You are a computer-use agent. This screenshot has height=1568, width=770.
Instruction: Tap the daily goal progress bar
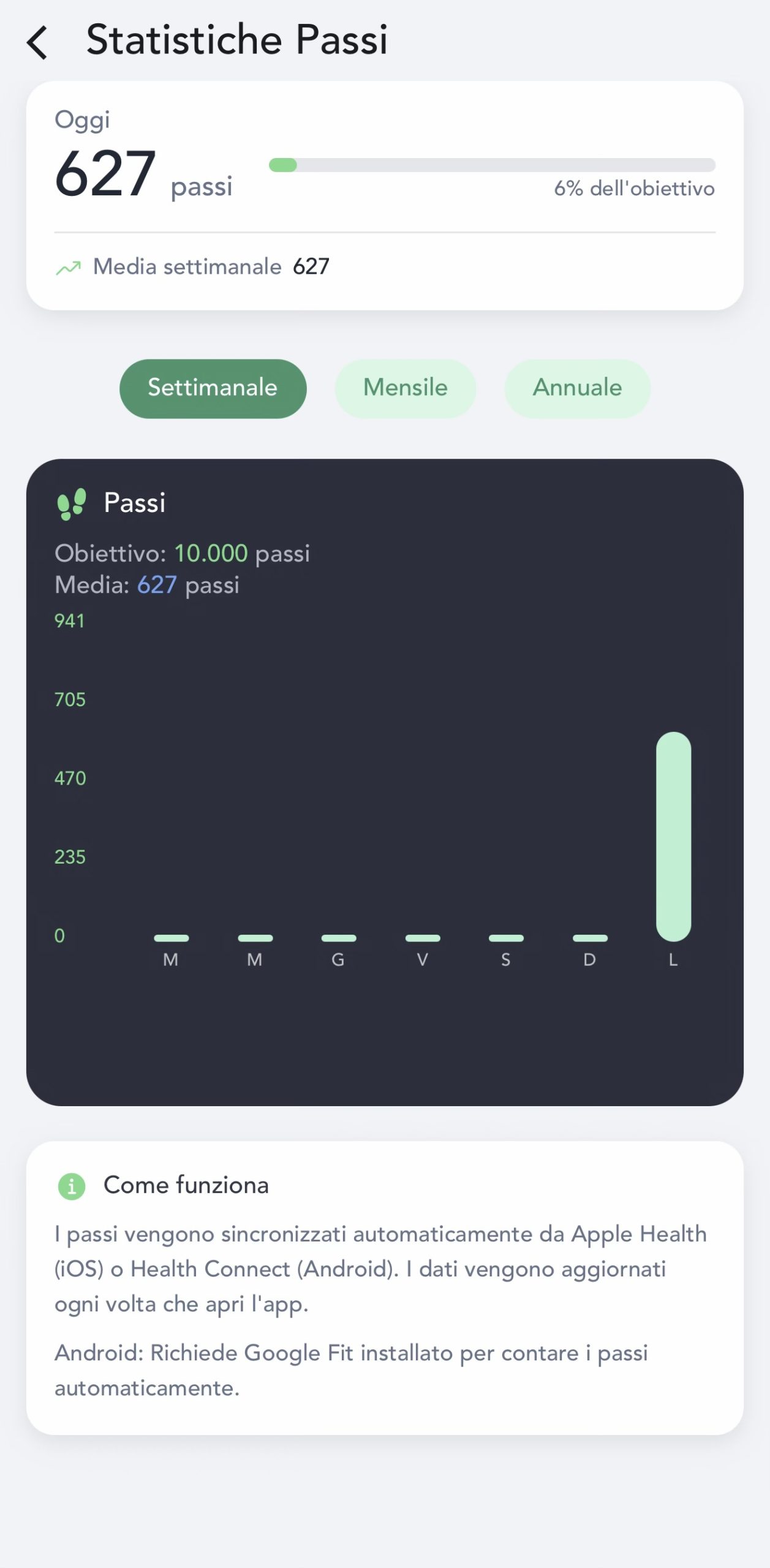[492, 165]
